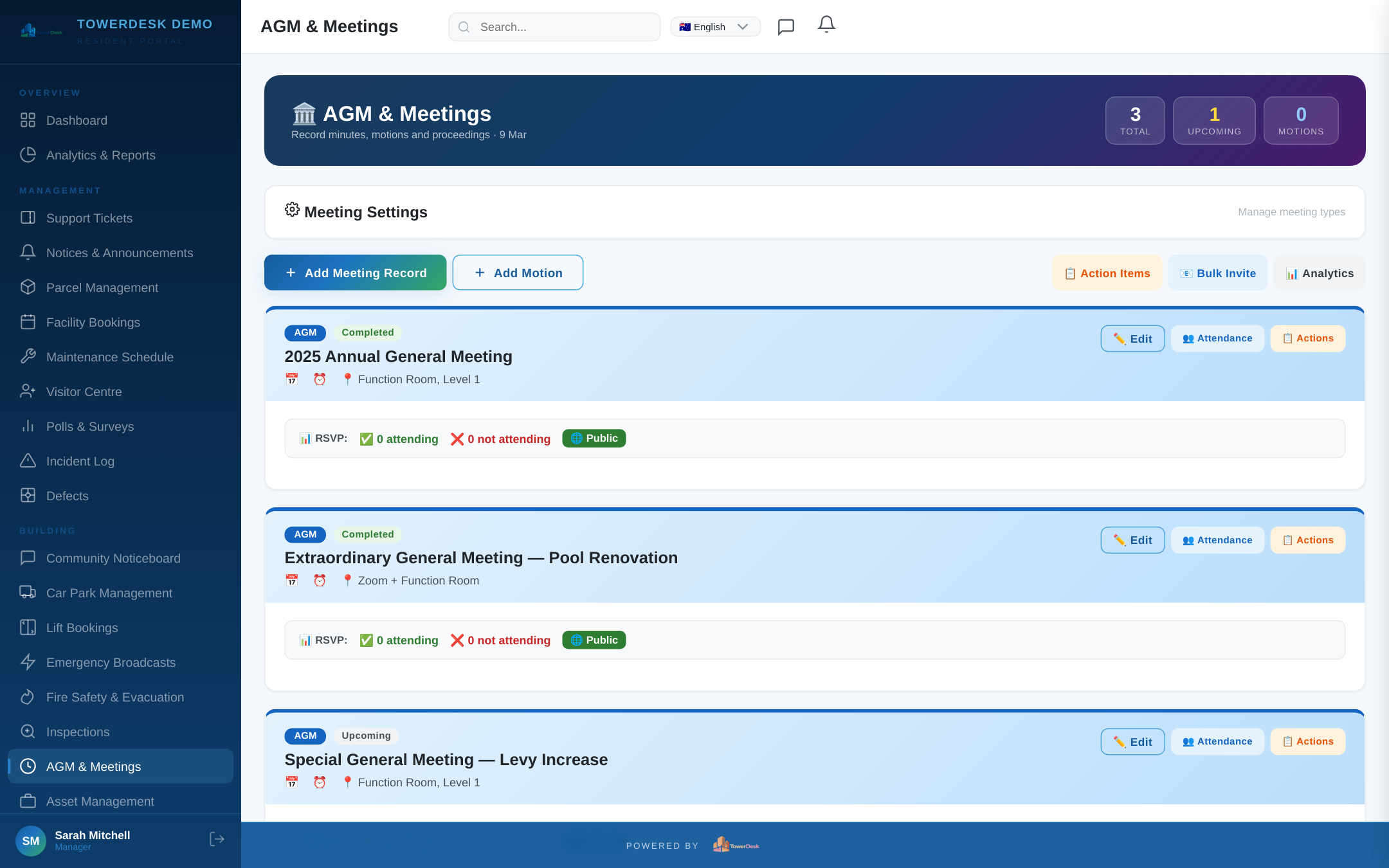Open AGM & Meetings in the sidebar menu
Image resolution: width=1389 pixels, height=868 pixels.
93,766
